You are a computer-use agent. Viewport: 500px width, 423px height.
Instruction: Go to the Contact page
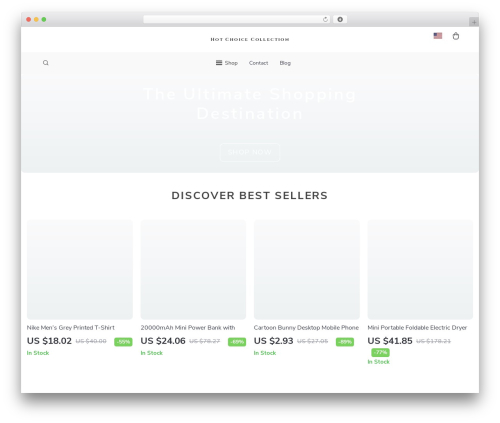pos(258,63)
